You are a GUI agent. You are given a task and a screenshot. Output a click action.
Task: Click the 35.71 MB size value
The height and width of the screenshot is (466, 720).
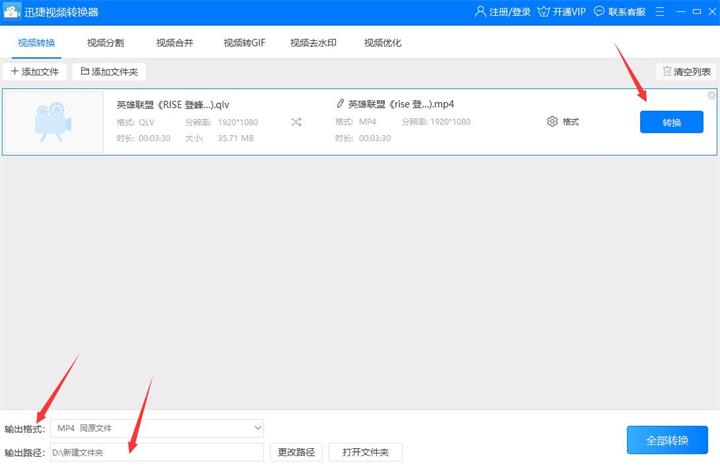point(236,138)
